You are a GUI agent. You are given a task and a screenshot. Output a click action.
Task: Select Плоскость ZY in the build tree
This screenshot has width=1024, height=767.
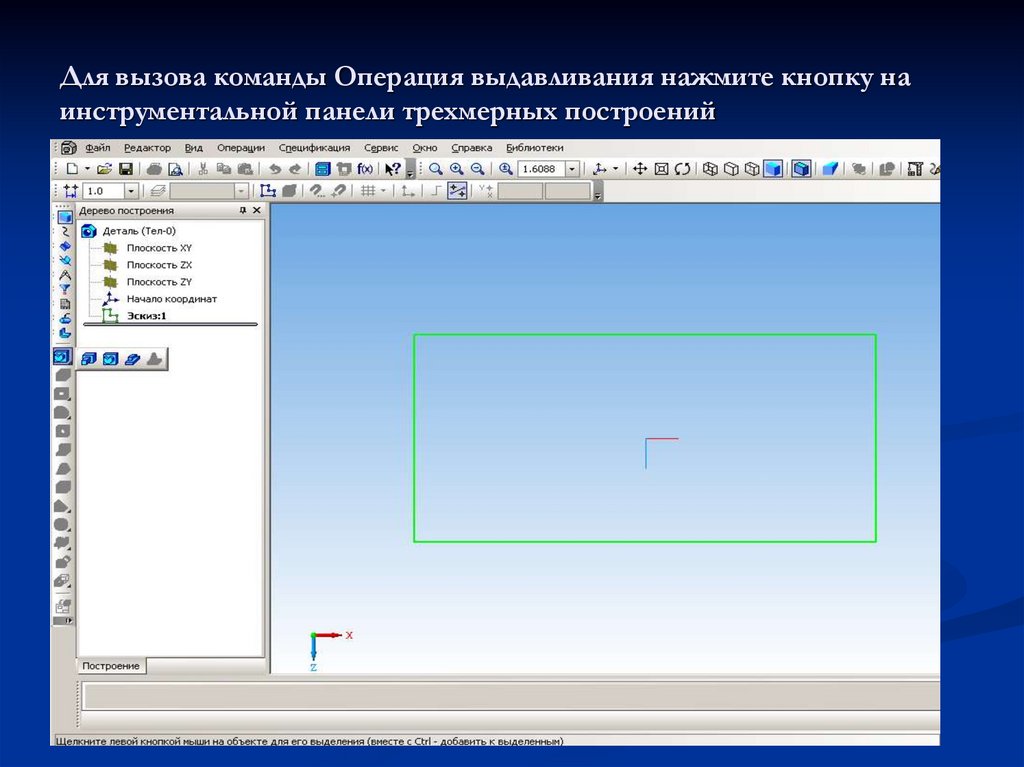coord(159,282)
